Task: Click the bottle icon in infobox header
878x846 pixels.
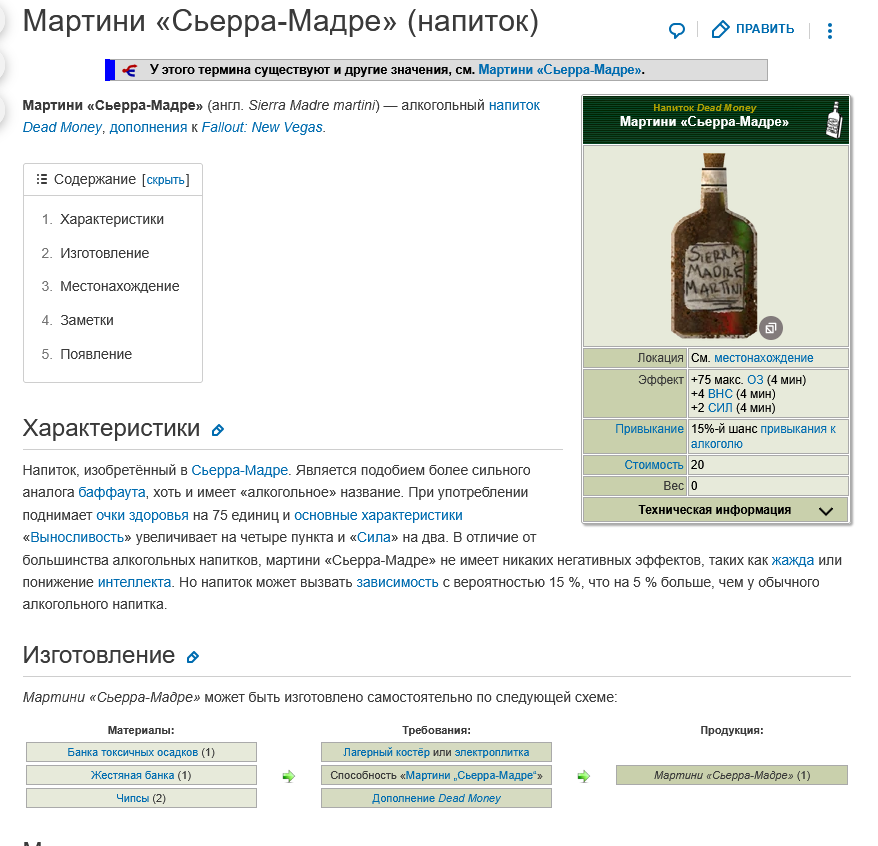Action: pos(834,119)
